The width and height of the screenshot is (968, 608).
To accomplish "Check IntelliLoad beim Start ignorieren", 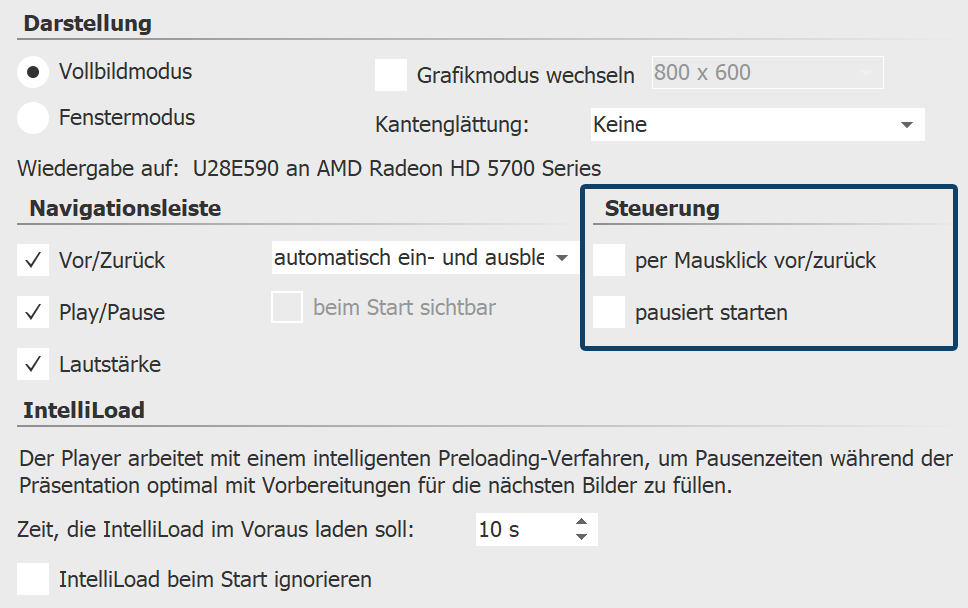I will (33, 579).
